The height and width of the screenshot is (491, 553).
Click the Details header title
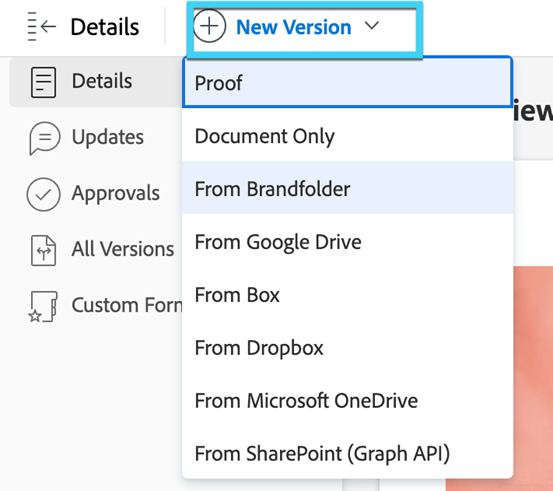105,27
